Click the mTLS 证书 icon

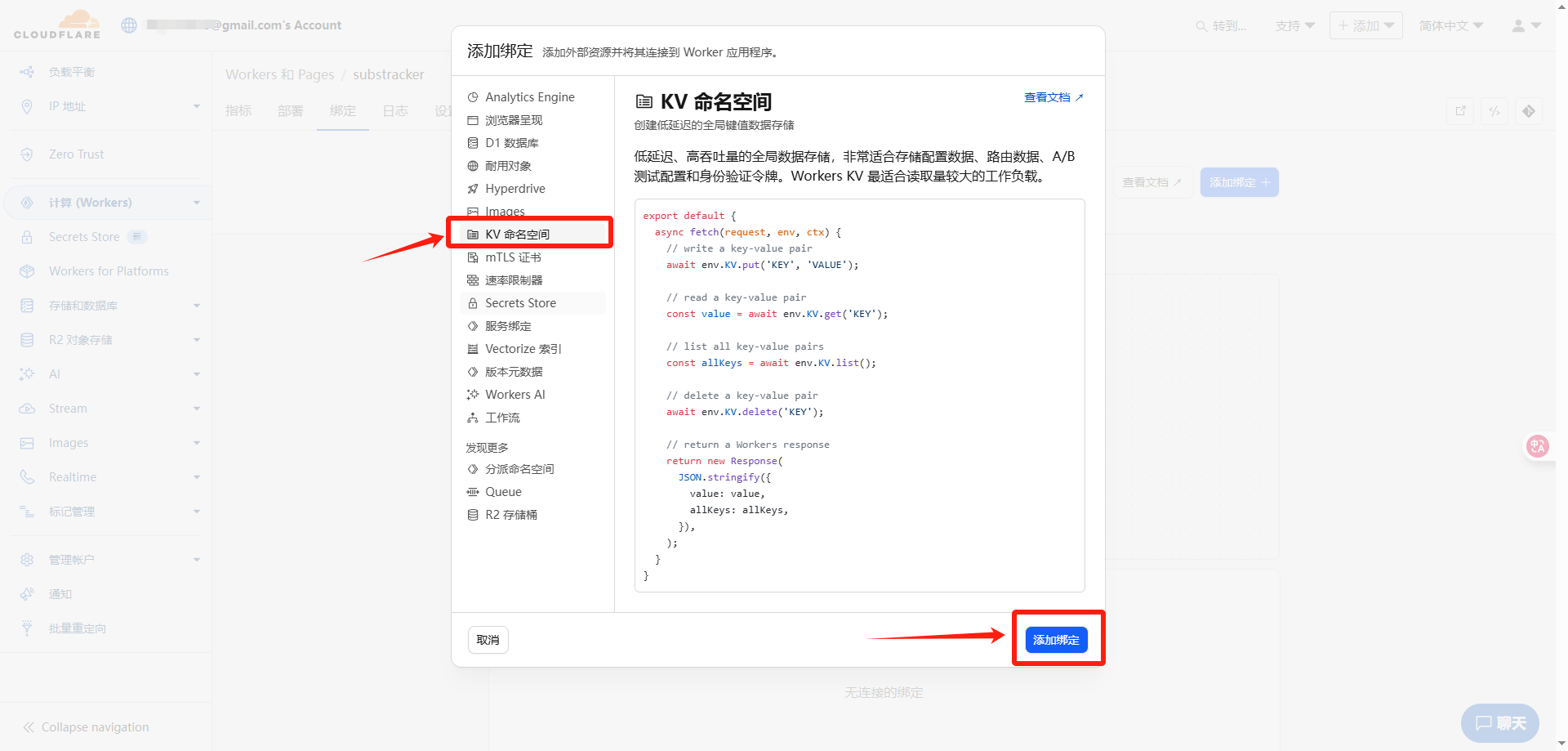[473, 257]
